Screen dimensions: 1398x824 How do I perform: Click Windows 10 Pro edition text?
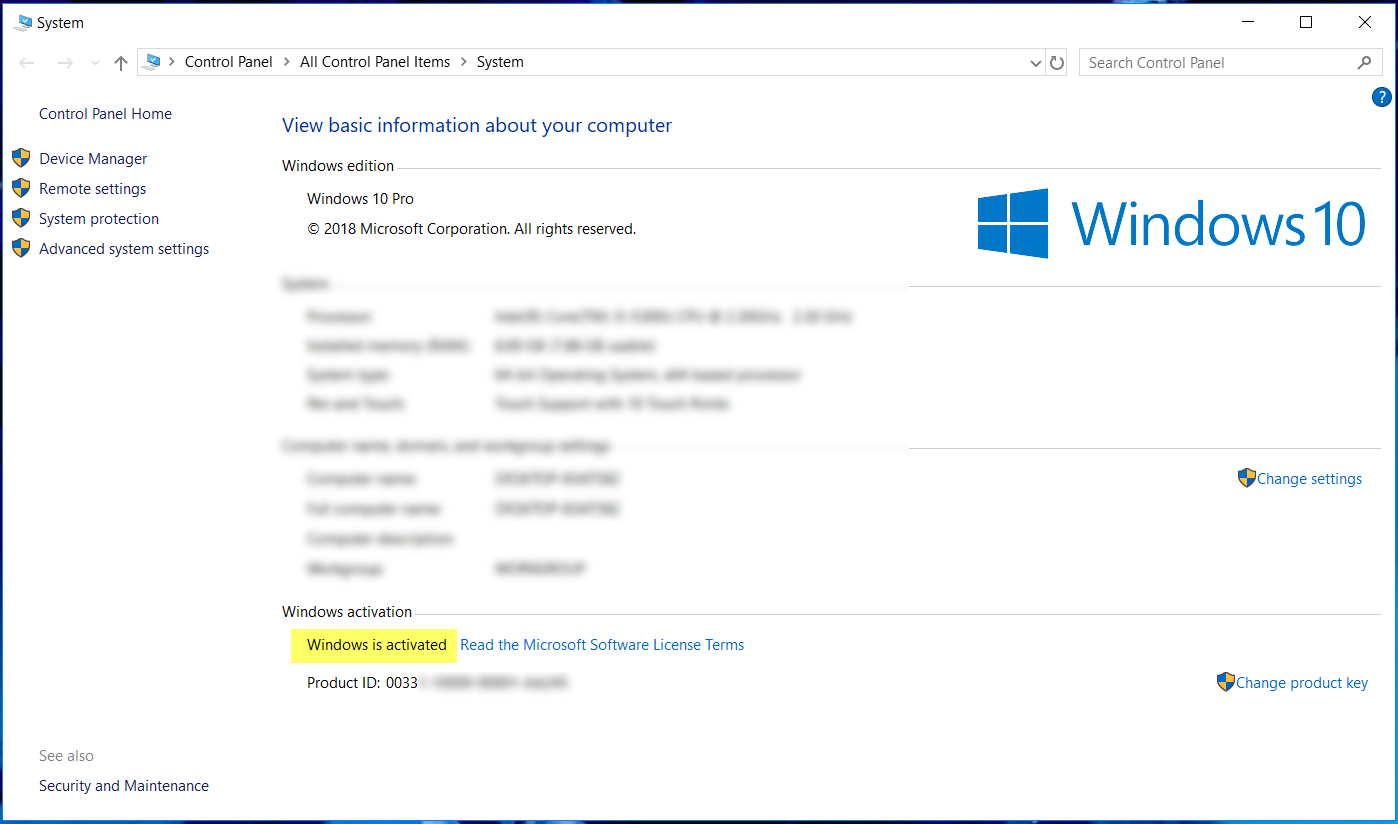point(360,199)
